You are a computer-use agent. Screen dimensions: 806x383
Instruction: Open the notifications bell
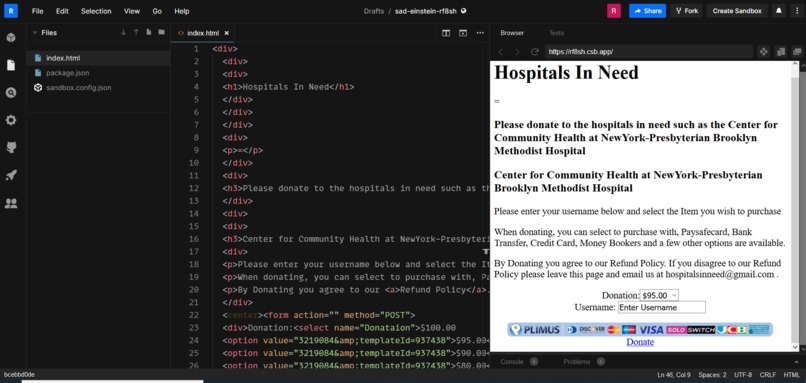click(779, 11)
